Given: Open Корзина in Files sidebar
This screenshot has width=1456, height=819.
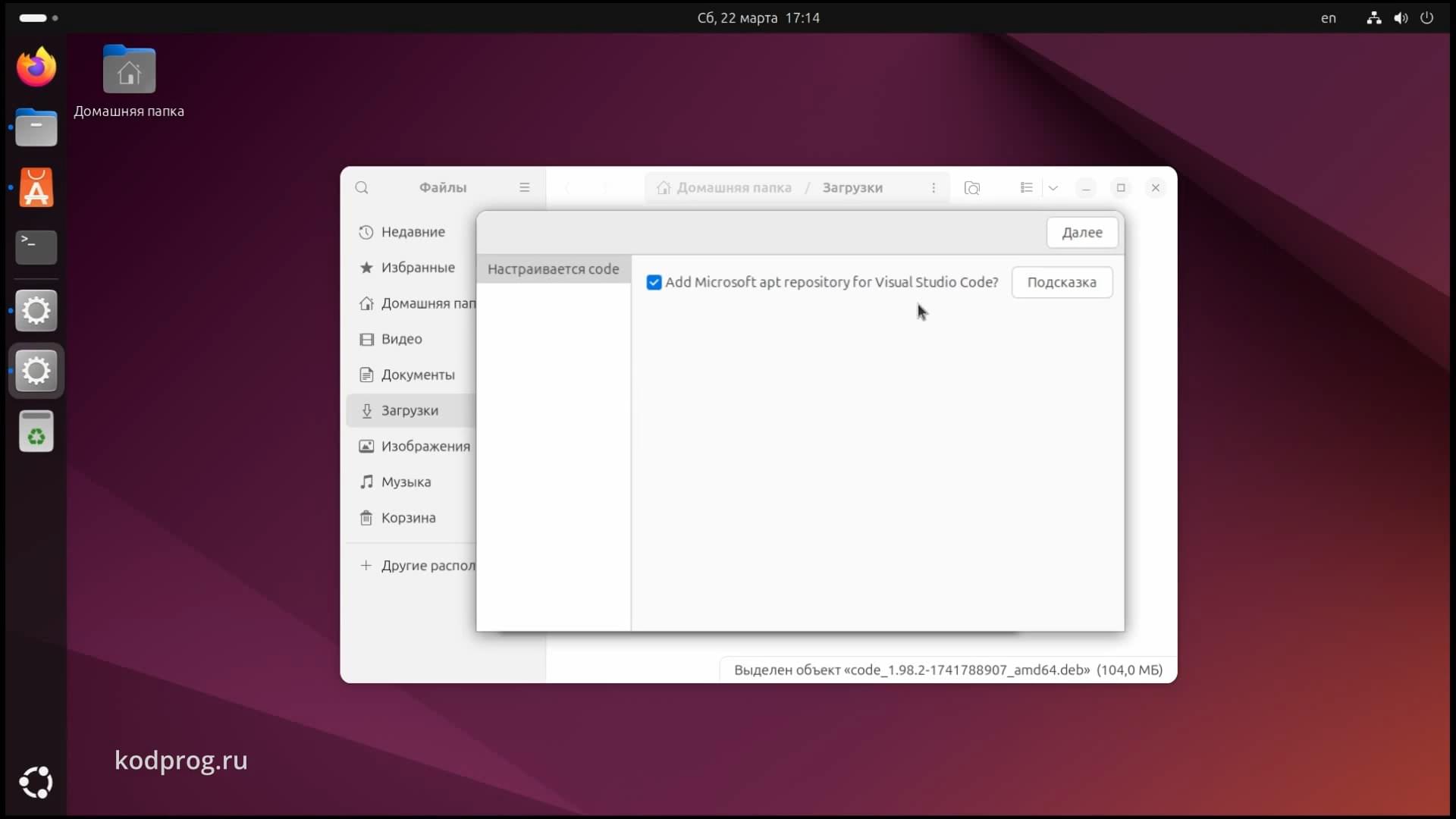Looking at the screenshot, I should (x=410, y=517).
